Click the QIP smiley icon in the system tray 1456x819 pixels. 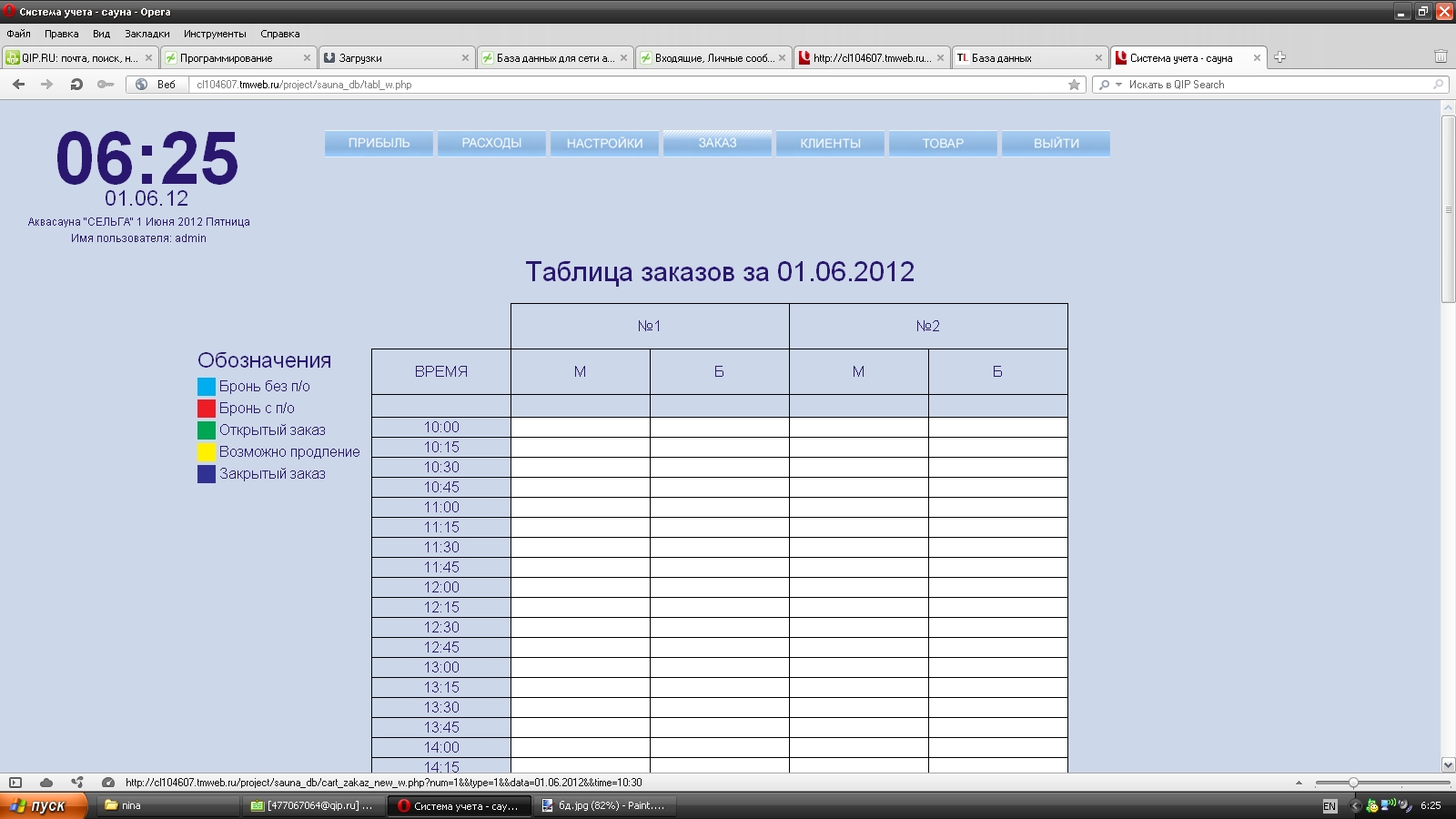1372,805
